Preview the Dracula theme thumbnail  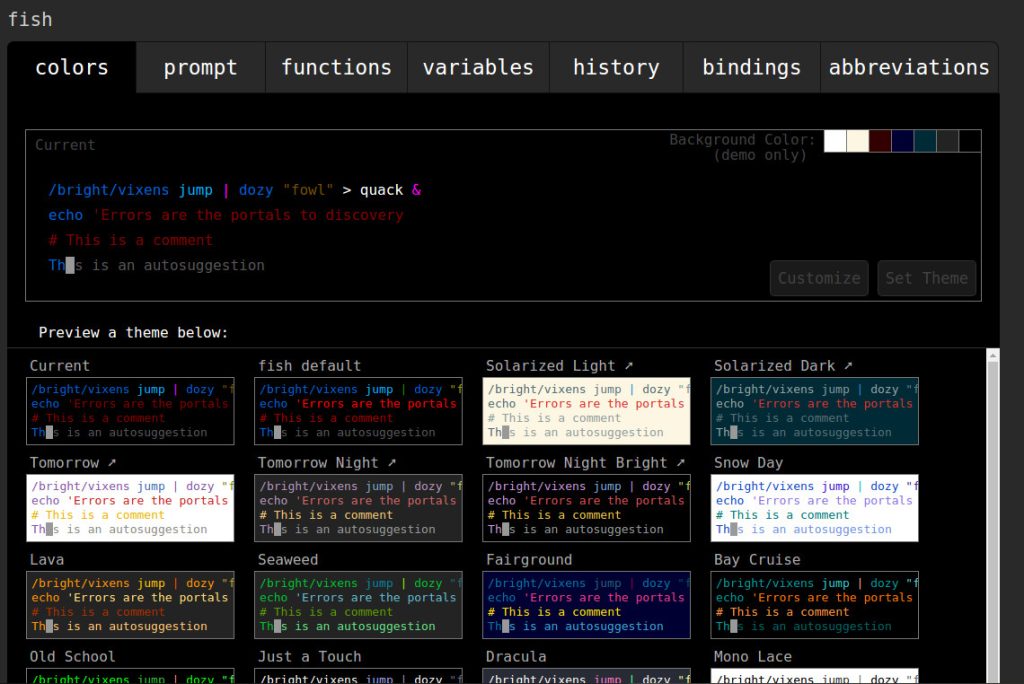click(586, 675)
